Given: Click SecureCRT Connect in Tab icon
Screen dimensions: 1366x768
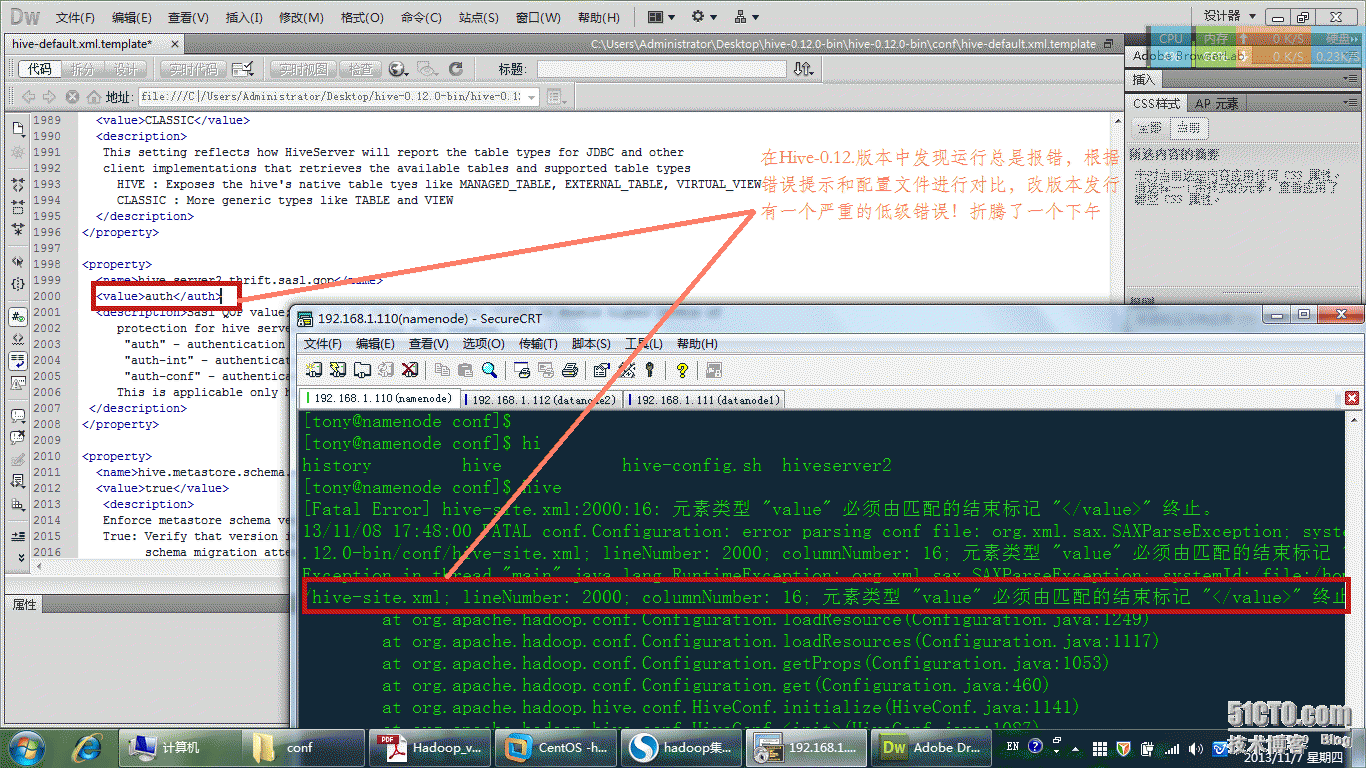Looking at the screenshot, I should pyautogui.click(x=362, y=370).
